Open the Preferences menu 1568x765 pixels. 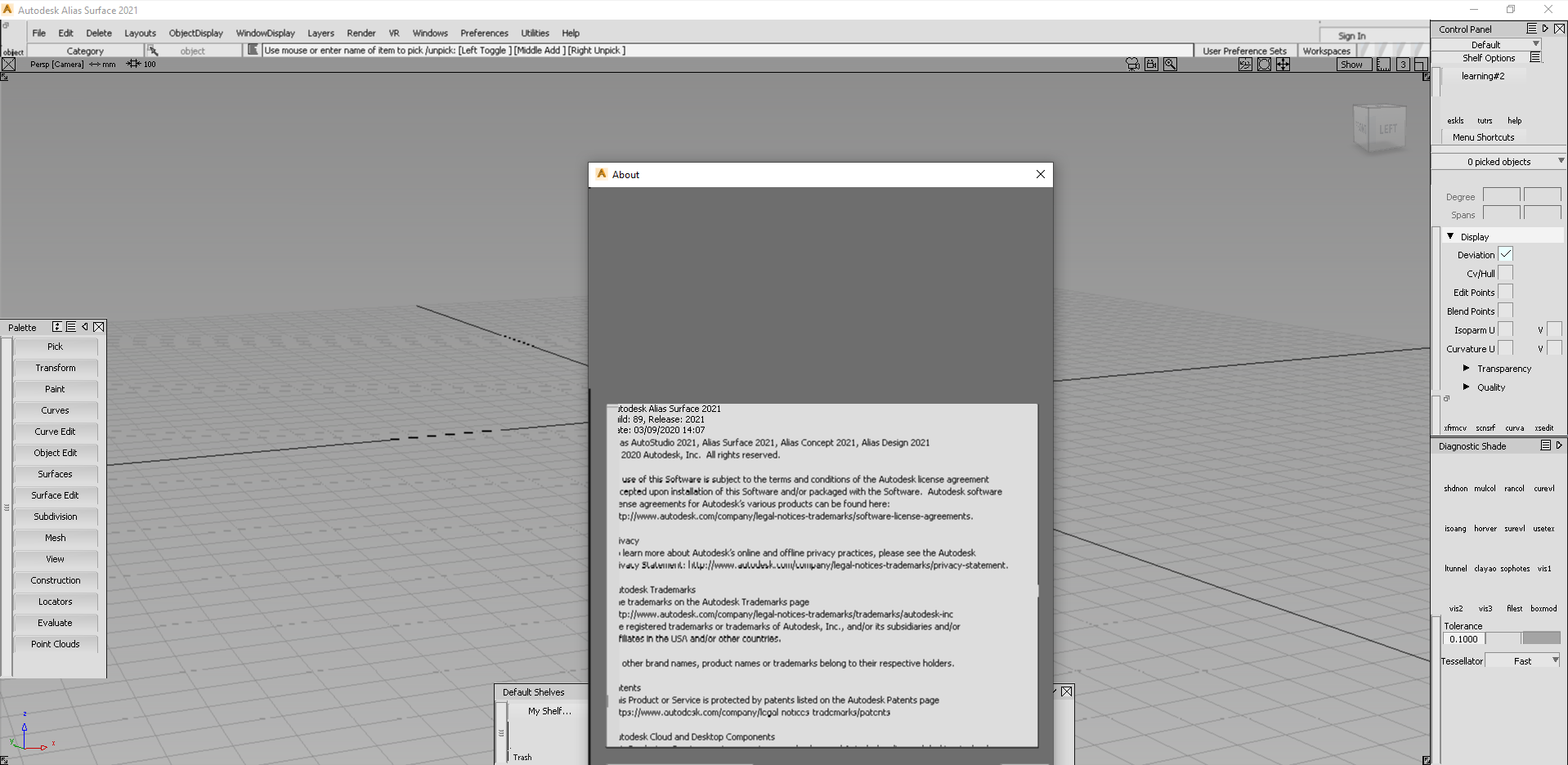(x=484, y=34)
